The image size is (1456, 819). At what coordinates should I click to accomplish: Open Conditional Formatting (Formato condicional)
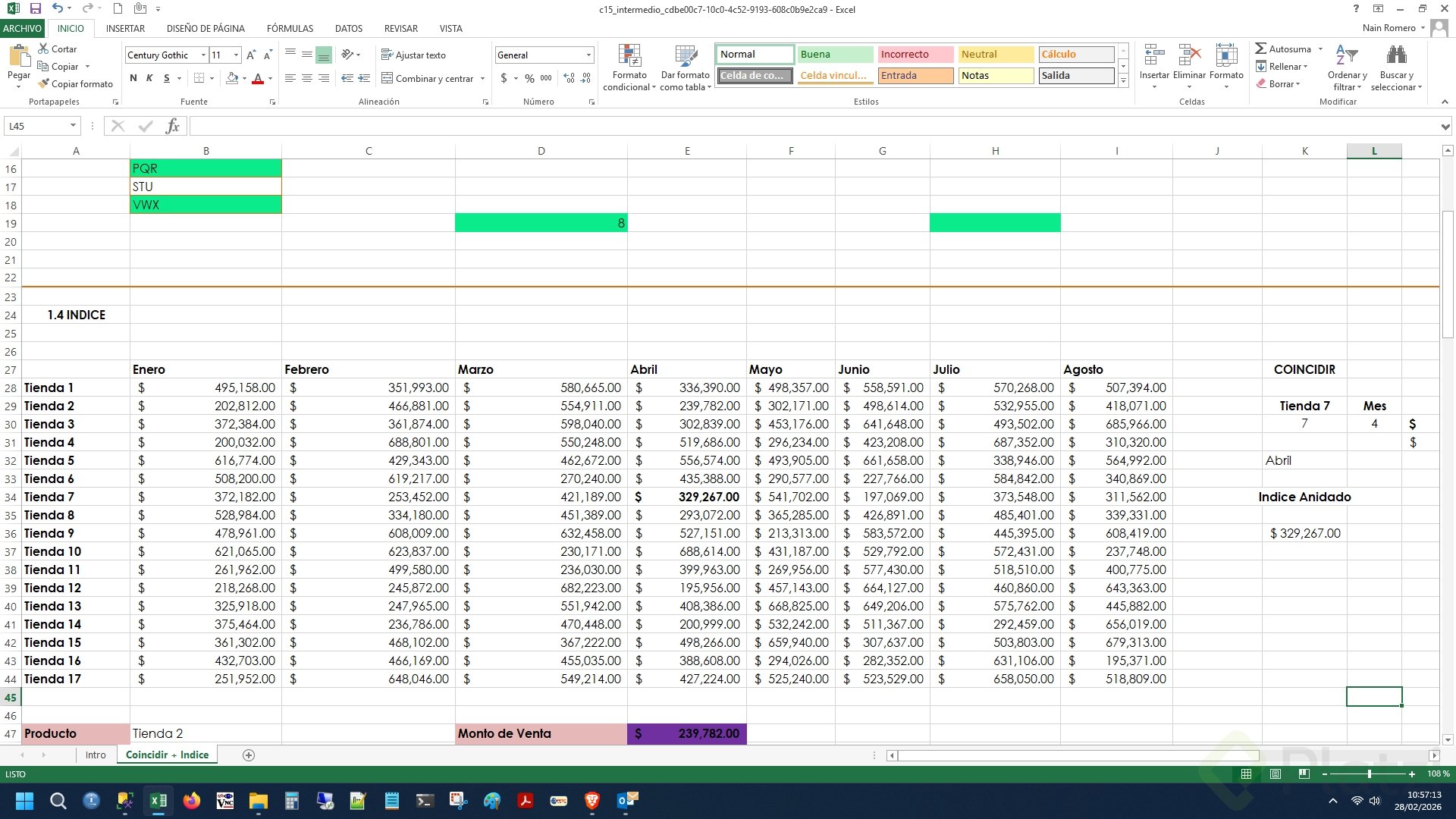629,68
